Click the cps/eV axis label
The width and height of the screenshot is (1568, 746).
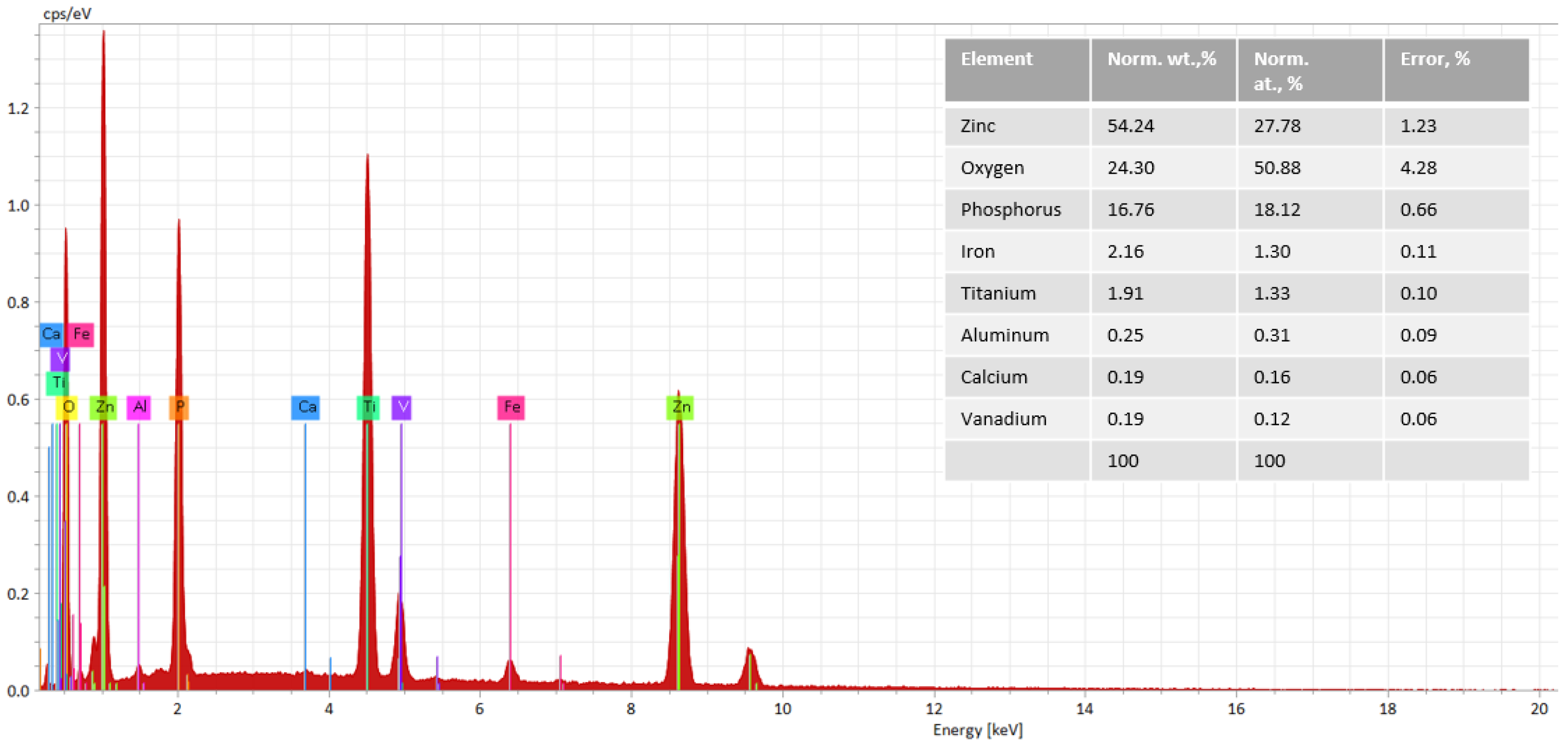[x=67, y=13]
